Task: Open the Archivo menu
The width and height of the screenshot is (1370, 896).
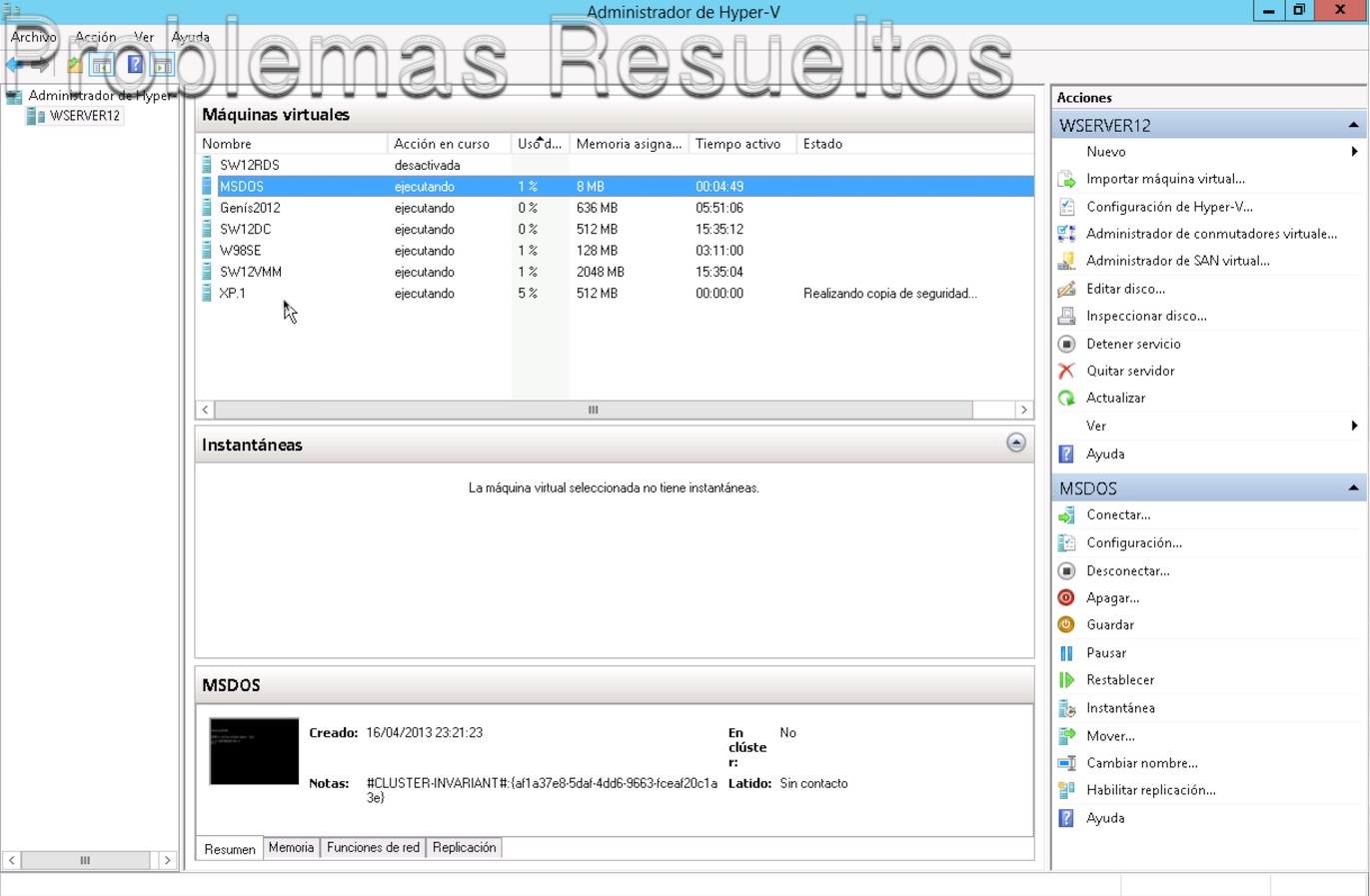Action: 33,37
